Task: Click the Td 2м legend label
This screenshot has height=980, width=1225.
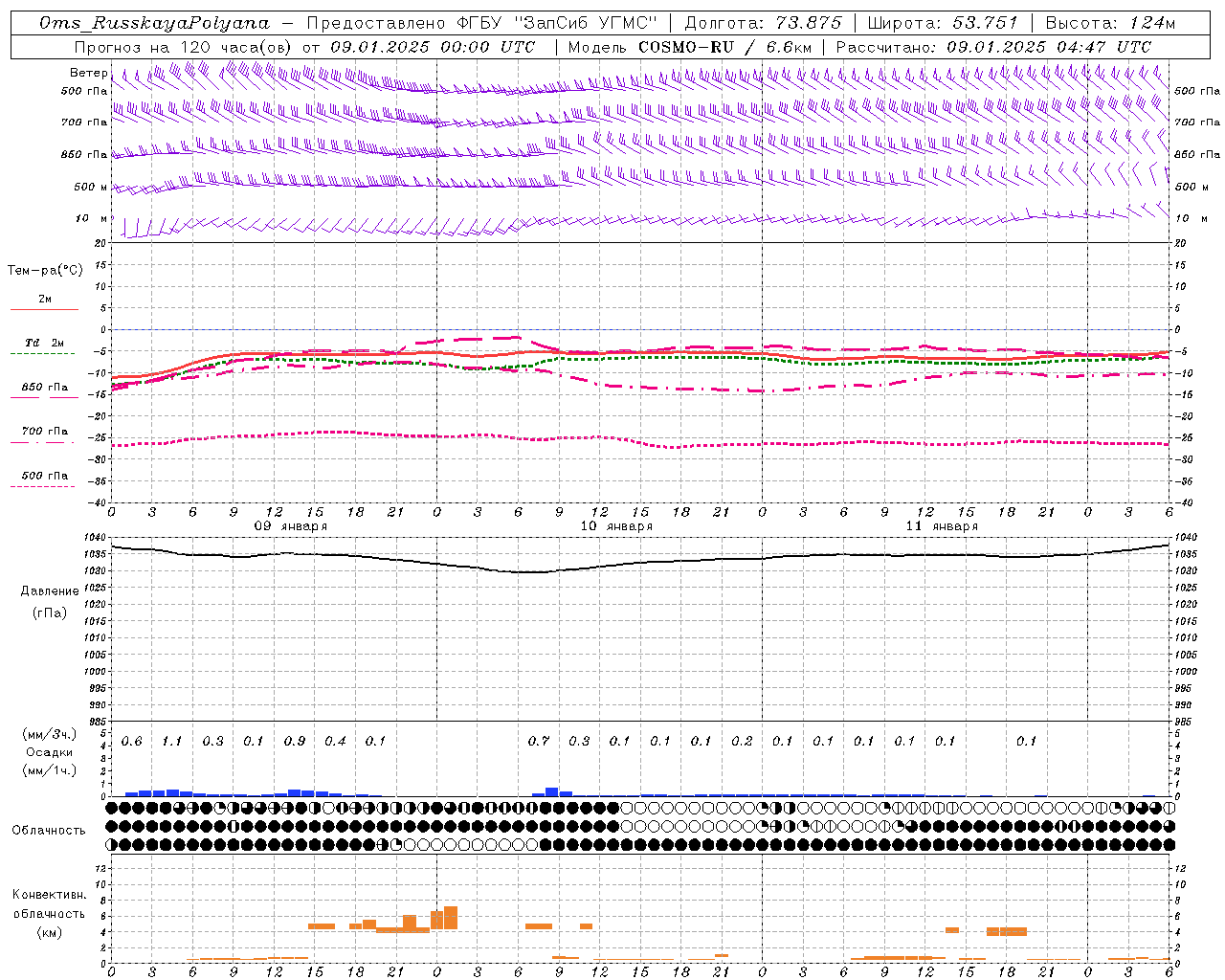Action: point(44,343)
